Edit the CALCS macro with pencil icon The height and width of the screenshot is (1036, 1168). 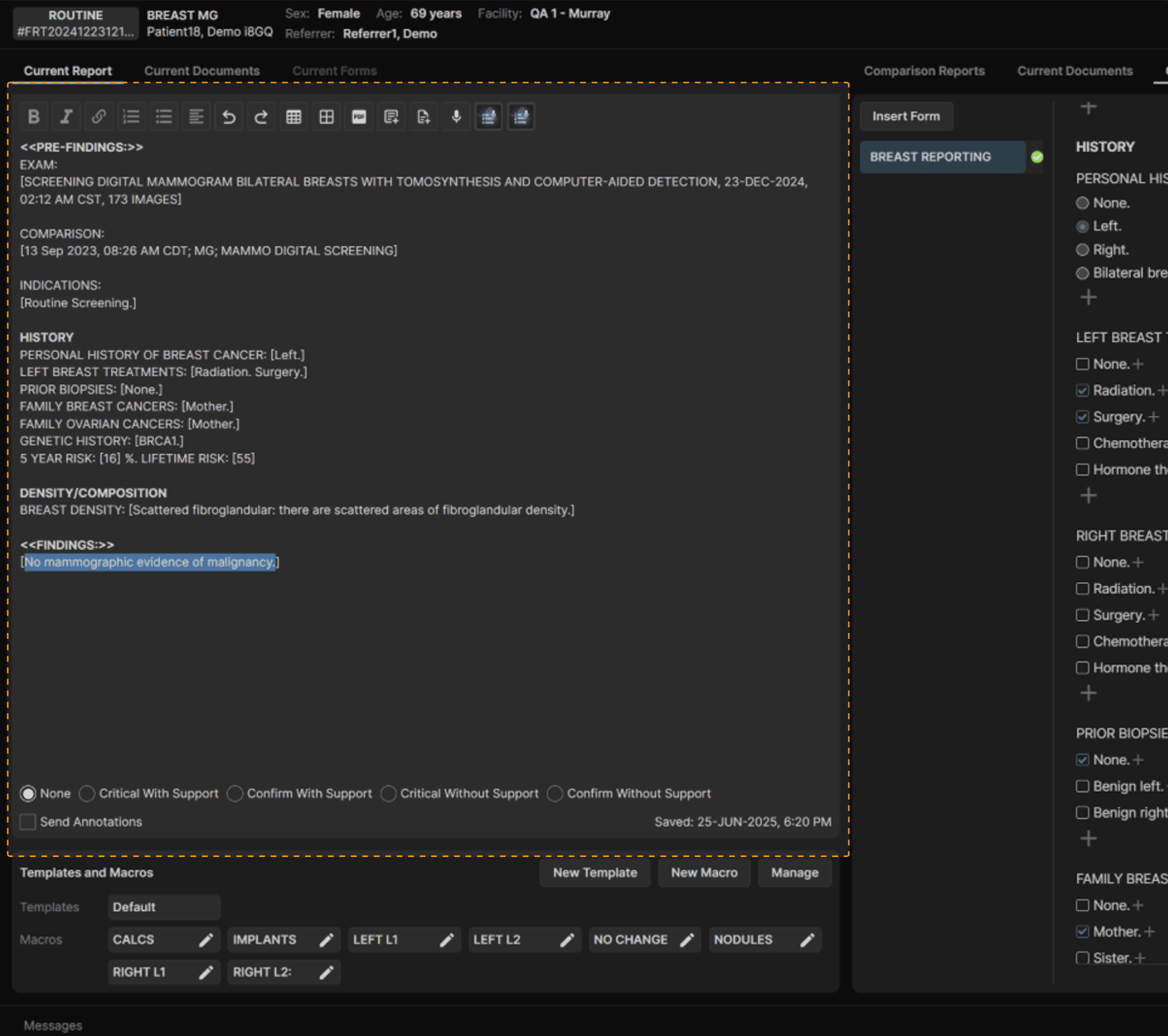coord(206,939)
